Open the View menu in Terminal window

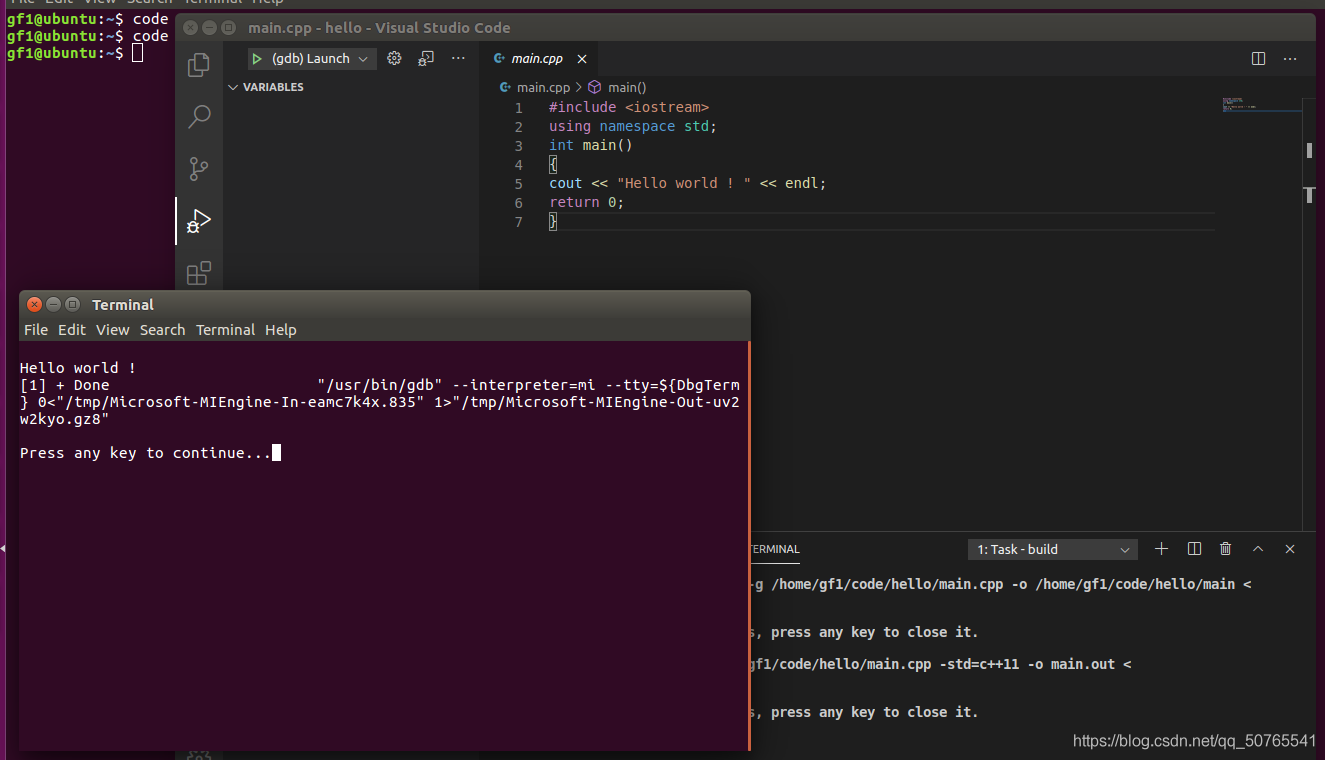[113, 330]
